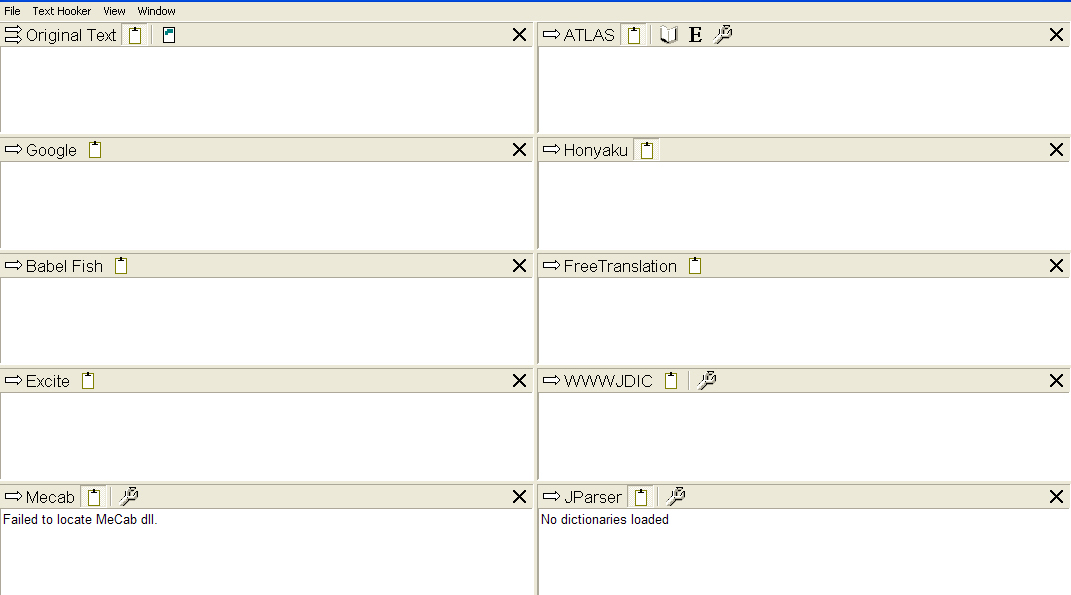Viewport: 1071px width, 595px height.
Task: Open the File menu
Action: (x=12, y=11)
